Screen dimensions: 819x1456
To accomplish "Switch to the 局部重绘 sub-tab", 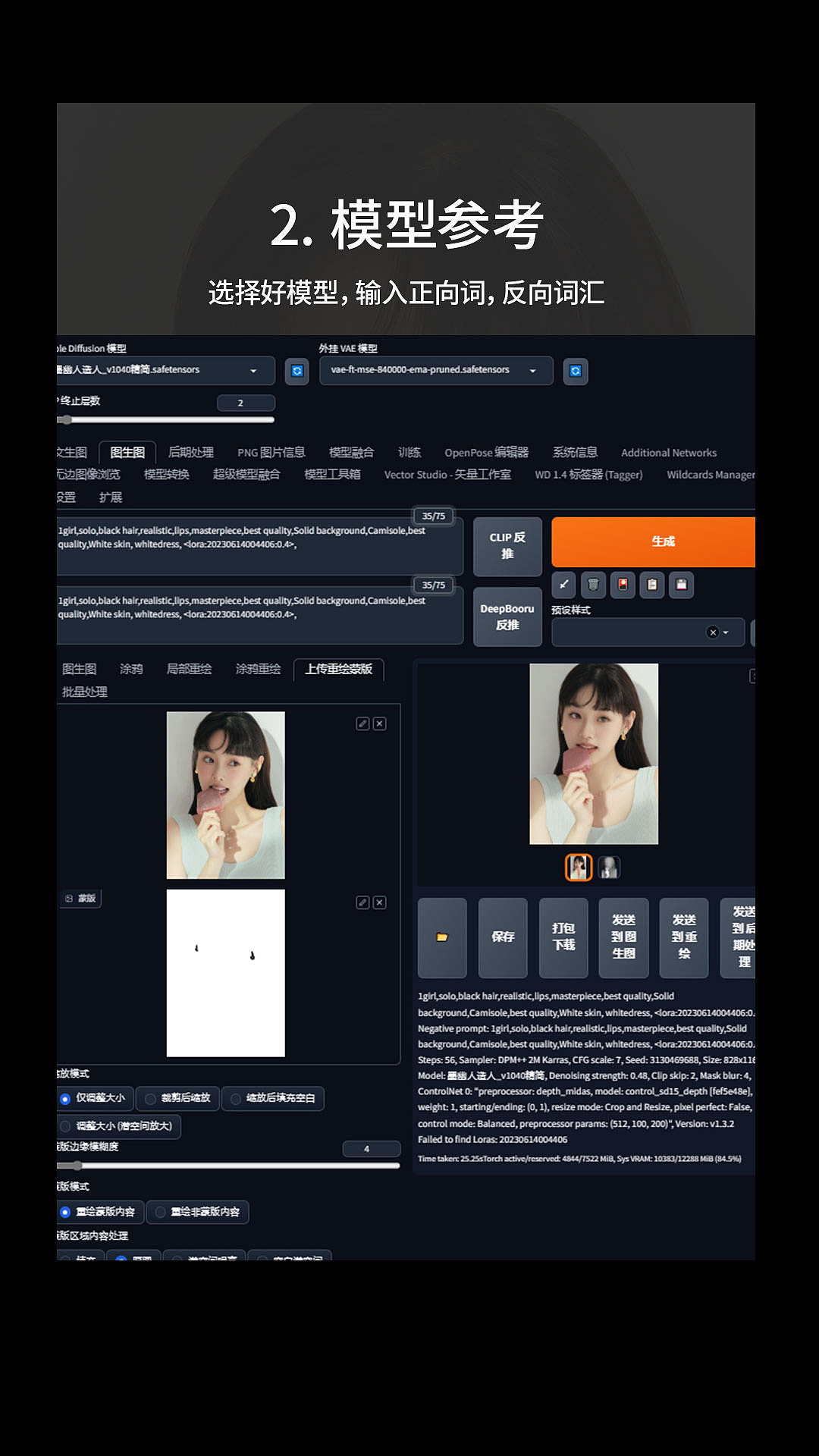I will (x=189, y=669).
